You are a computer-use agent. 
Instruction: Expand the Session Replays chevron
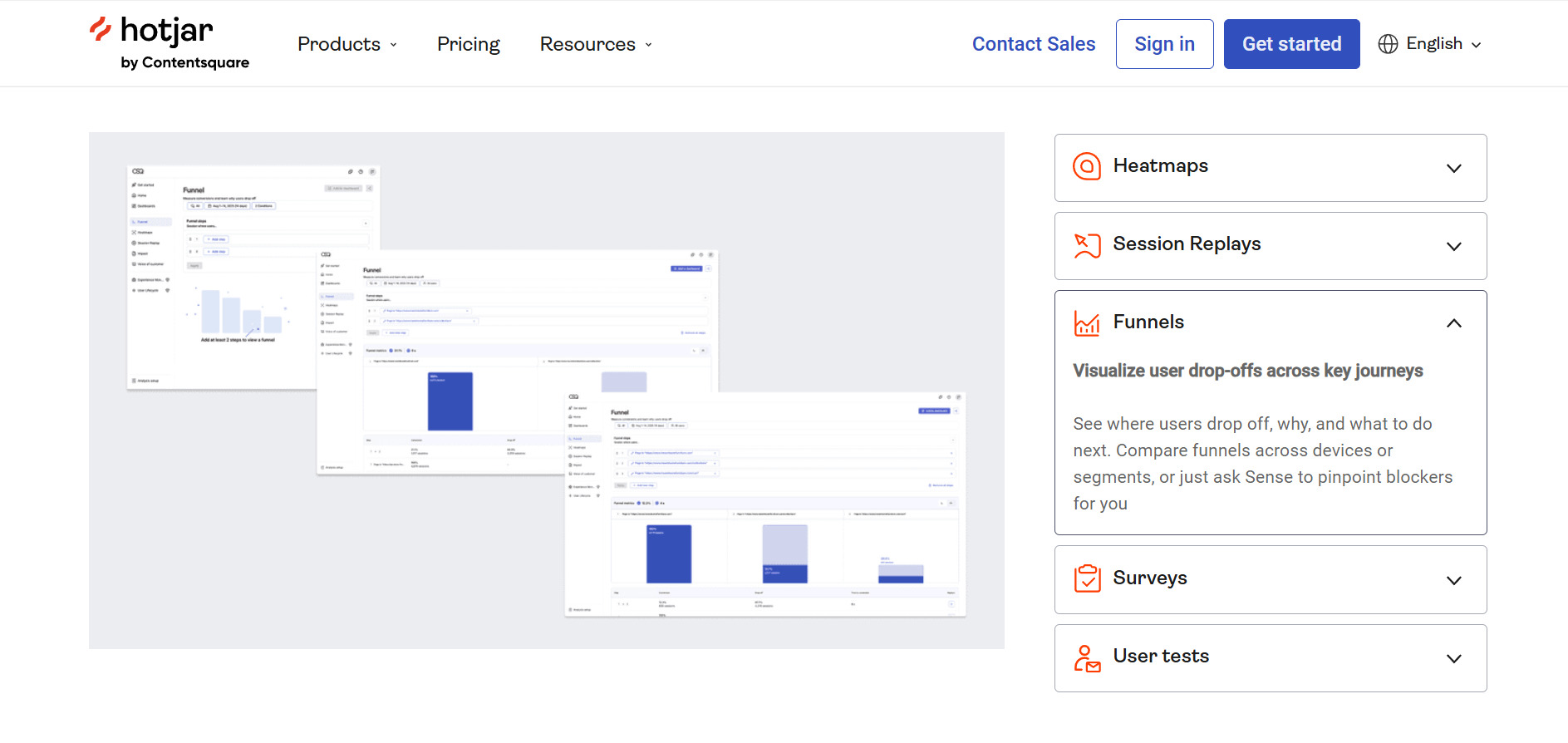coord(1453,246)
